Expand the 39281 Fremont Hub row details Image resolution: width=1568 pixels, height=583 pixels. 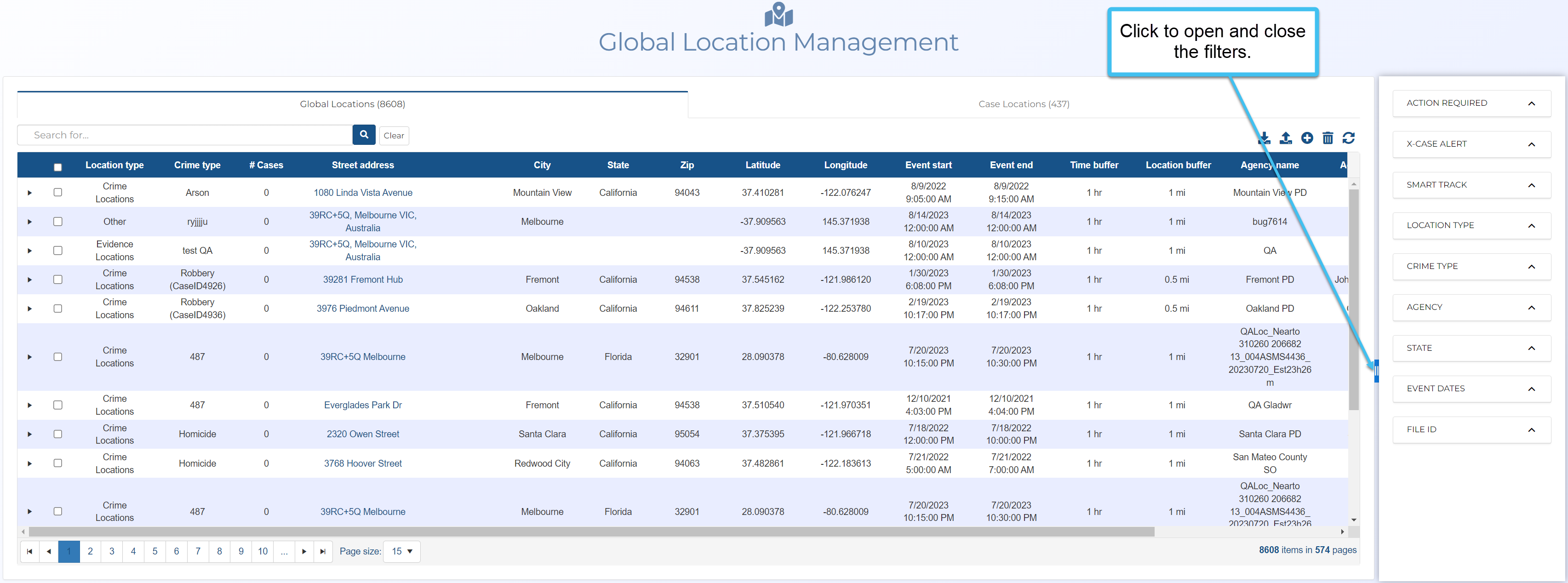click(x=29, y=280)
